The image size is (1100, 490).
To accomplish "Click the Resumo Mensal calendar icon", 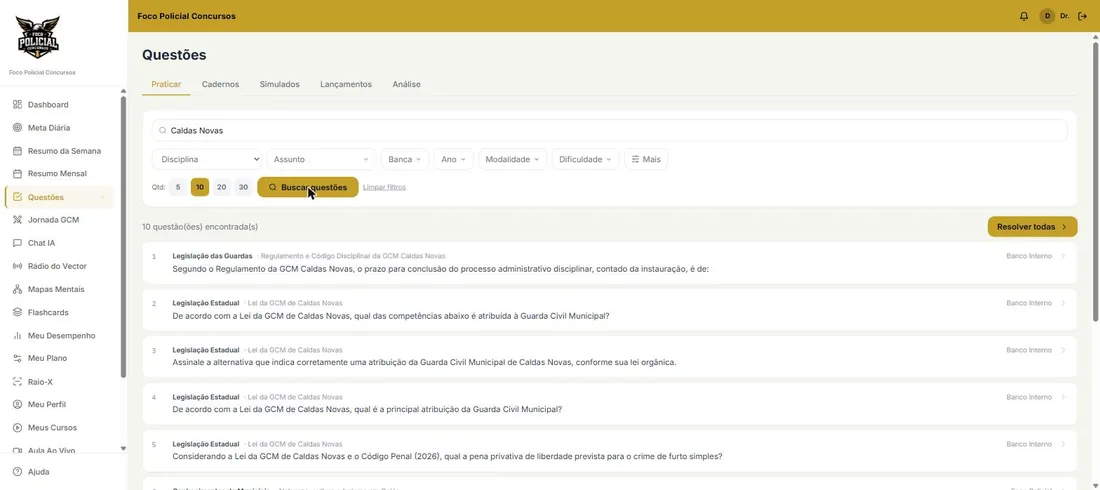I will point(18,173).
